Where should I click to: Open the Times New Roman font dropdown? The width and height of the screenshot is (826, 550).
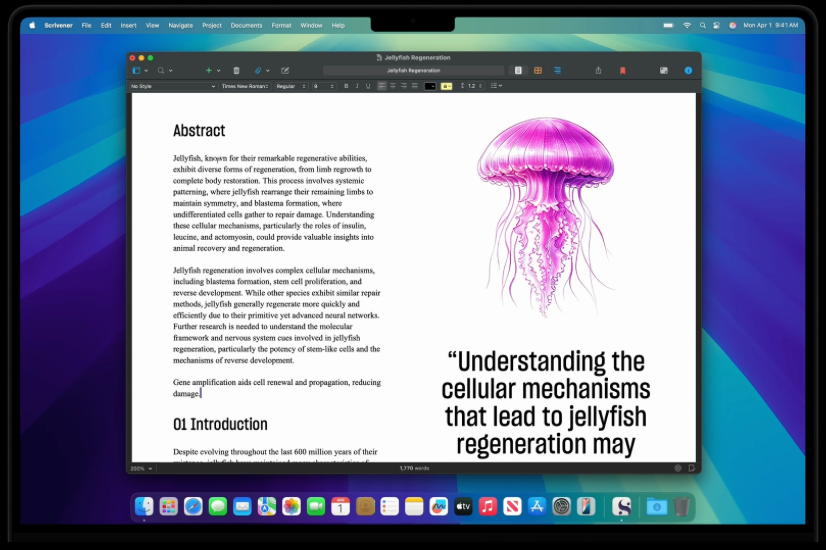(x=244, y=86)
